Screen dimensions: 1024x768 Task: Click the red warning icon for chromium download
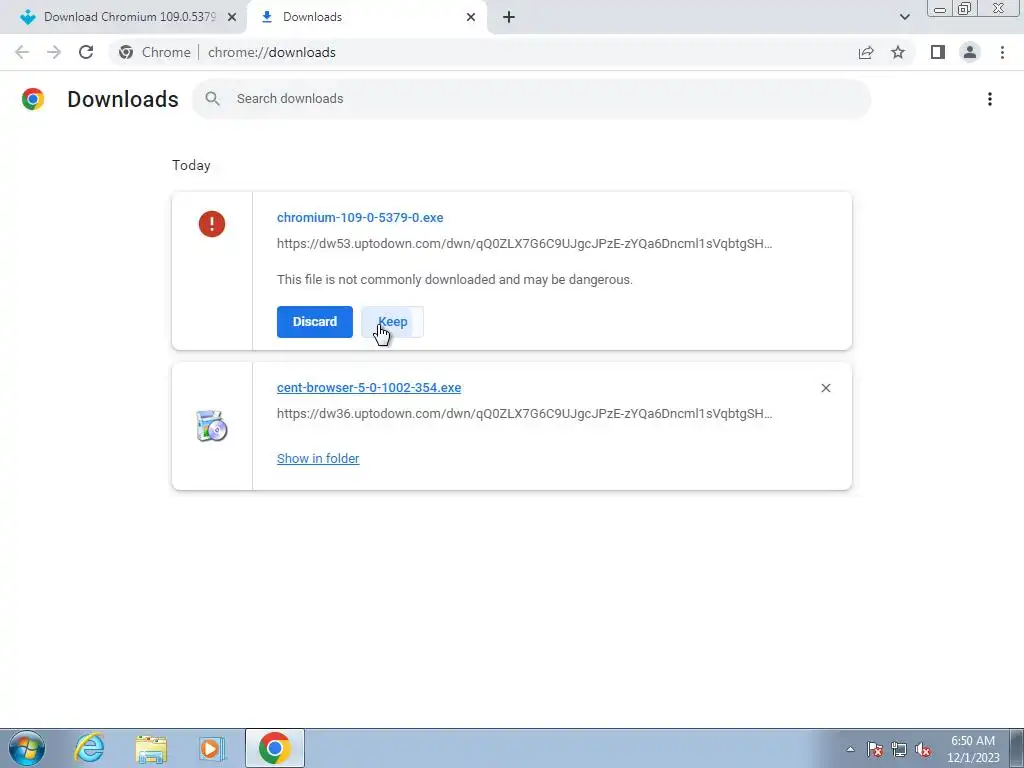(212, 224)
